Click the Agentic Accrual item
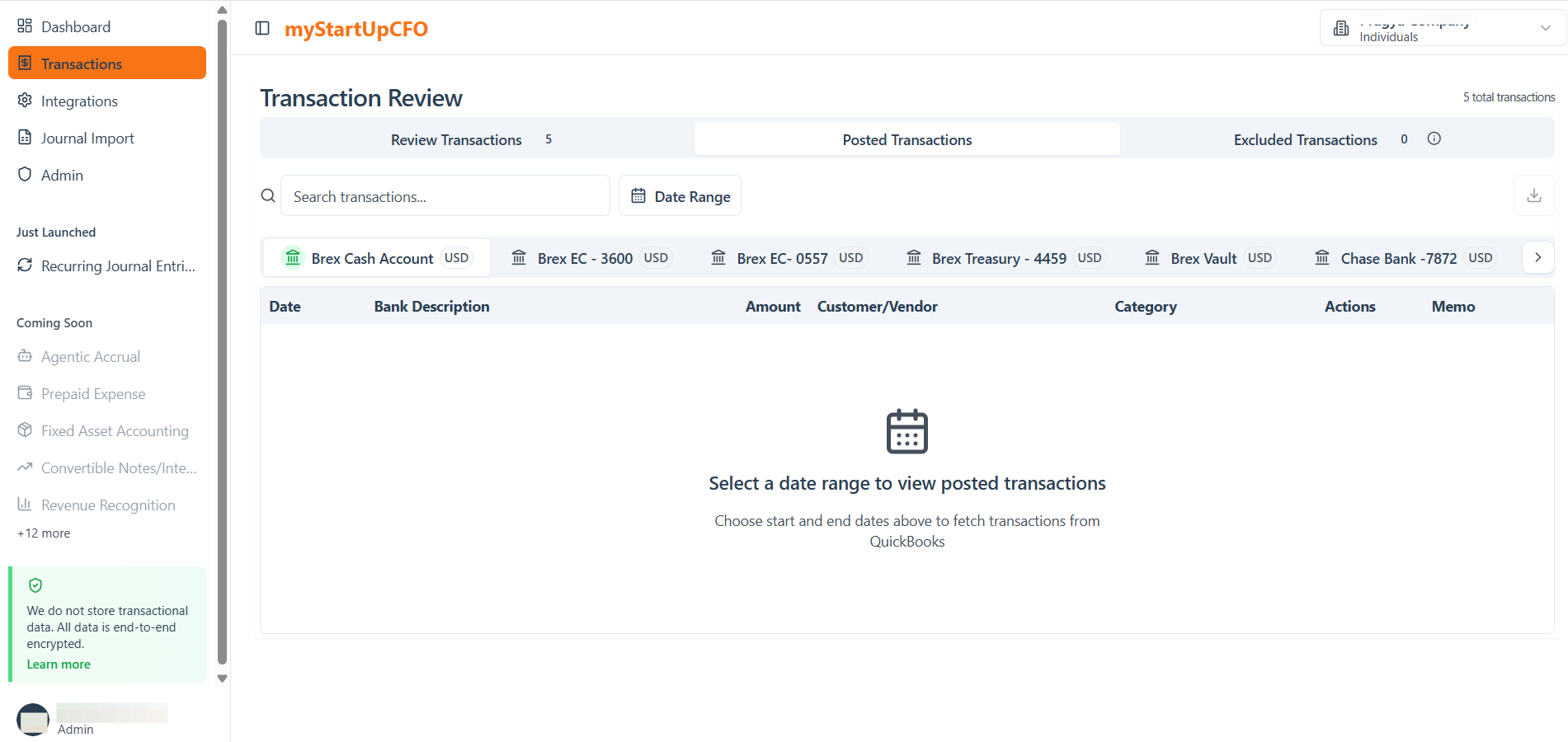This screenshot has height=742, width=1568. [x=107, y=356]
